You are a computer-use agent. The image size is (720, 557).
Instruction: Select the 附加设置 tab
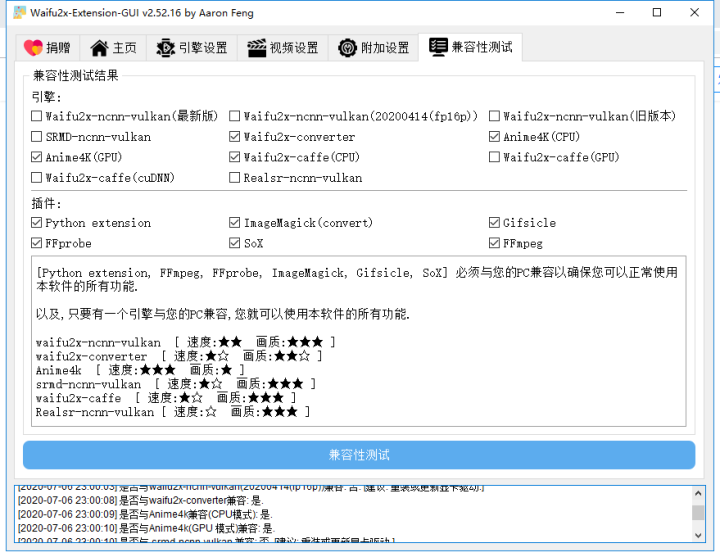tap(374, 48)
